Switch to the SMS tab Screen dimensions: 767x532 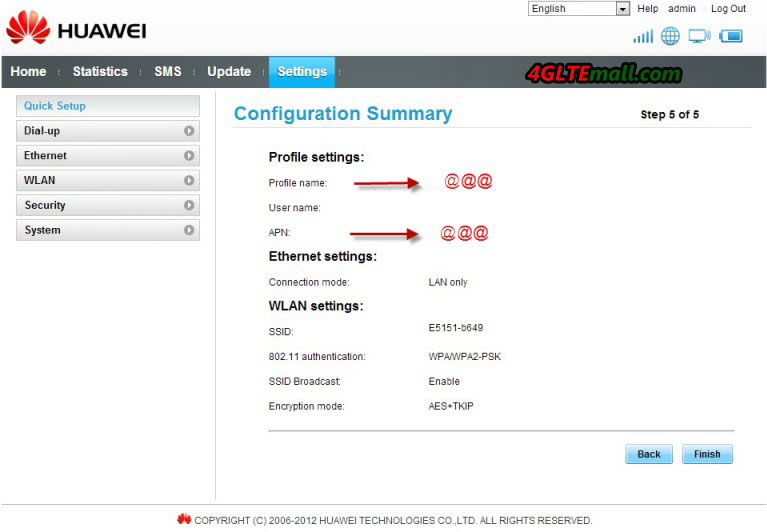[168, 71]
